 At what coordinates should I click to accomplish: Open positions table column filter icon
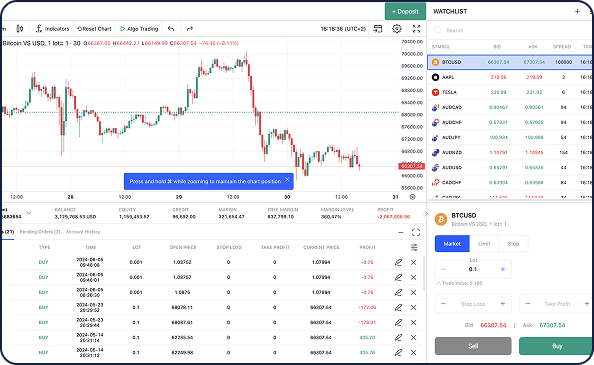[414, 247]
